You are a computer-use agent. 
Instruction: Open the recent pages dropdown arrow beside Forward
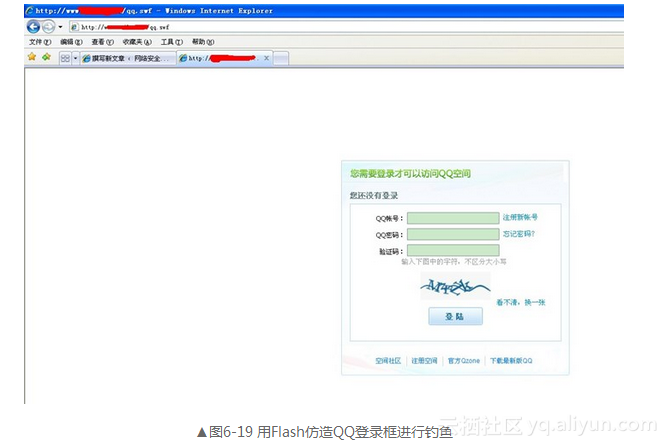[x=60, y=27]
